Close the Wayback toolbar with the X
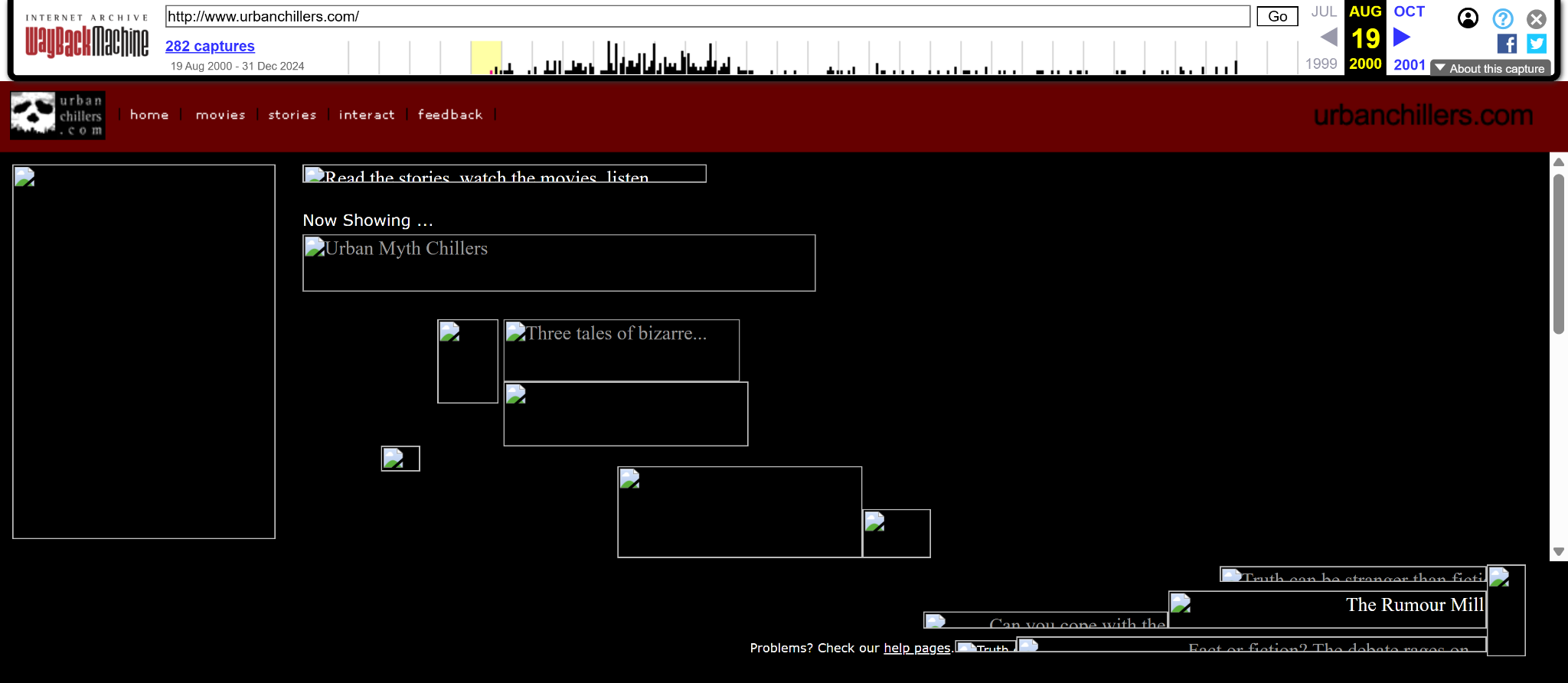The width and height of the screenshot is (1568, 683). pyautogui.click(x=1536, y=19)
